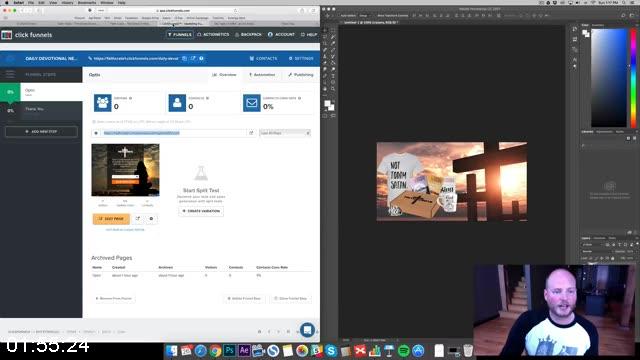640x360 pixels.
Task: Open the search icon in Photoshop options bar
Action: 623,15
